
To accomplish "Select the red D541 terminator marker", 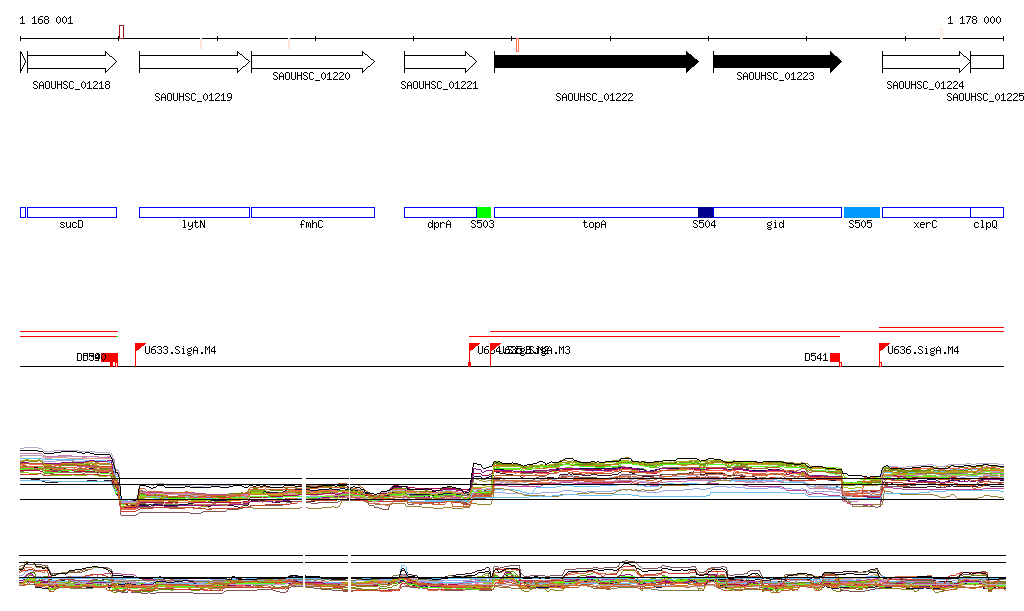I will click(835, 357).
